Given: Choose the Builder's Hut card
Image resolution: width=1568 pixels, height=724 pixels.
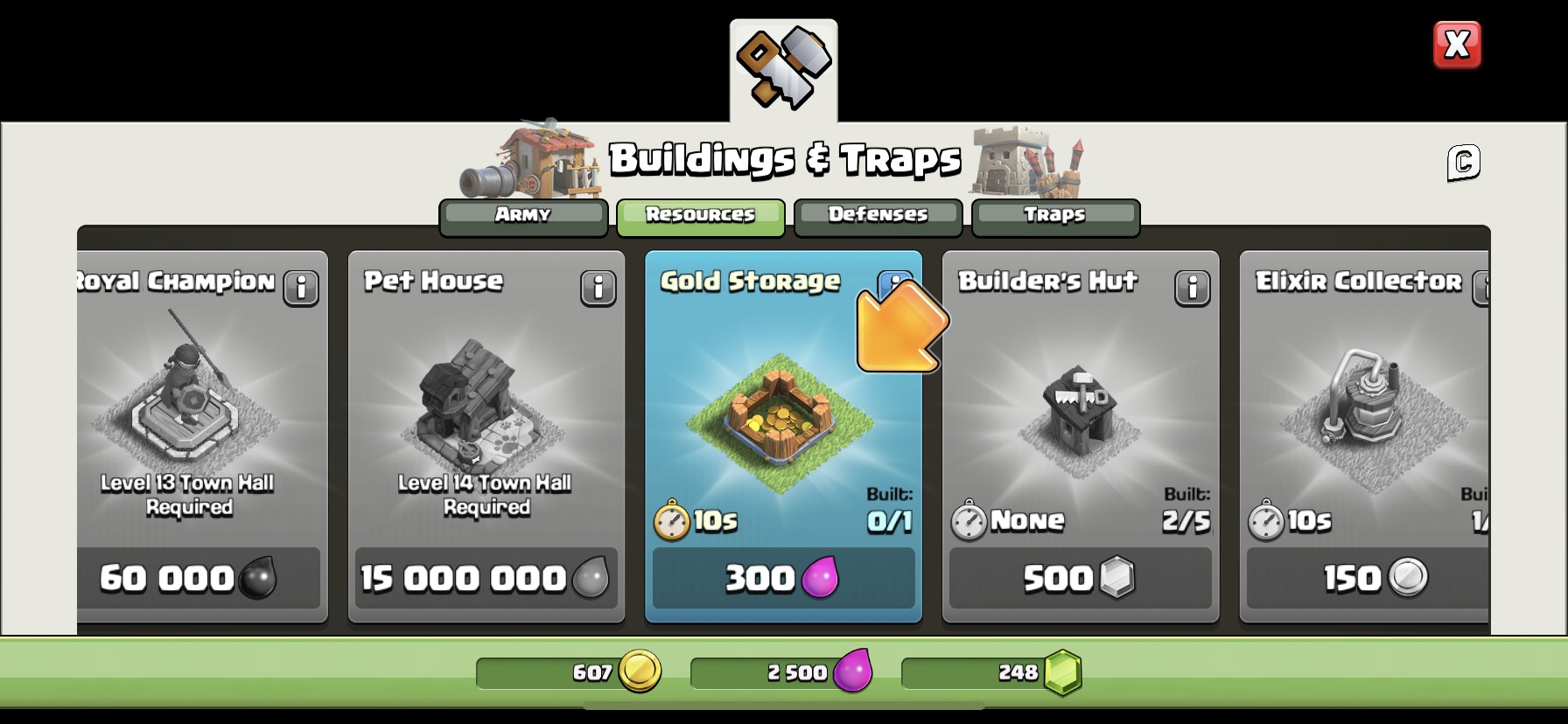Looking at the screenshot, I should click(x=1081, y=436).
